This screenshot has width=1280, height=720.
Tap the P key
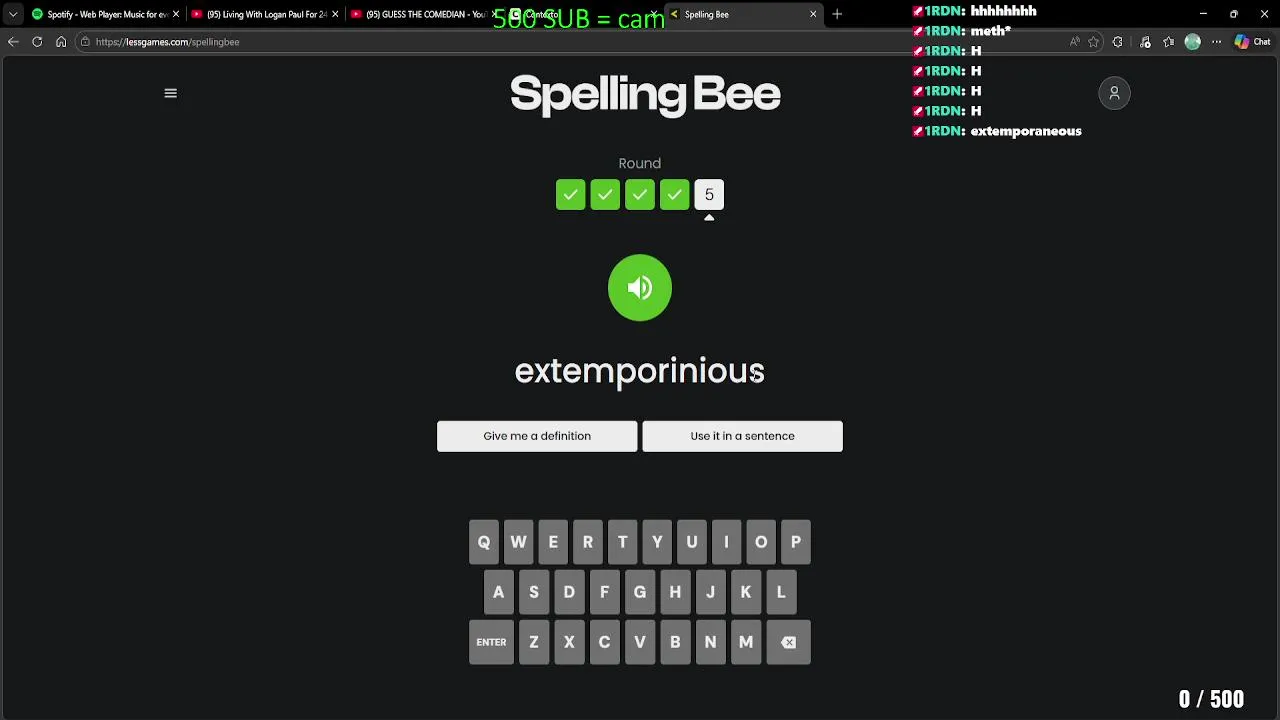coord(796,542)
